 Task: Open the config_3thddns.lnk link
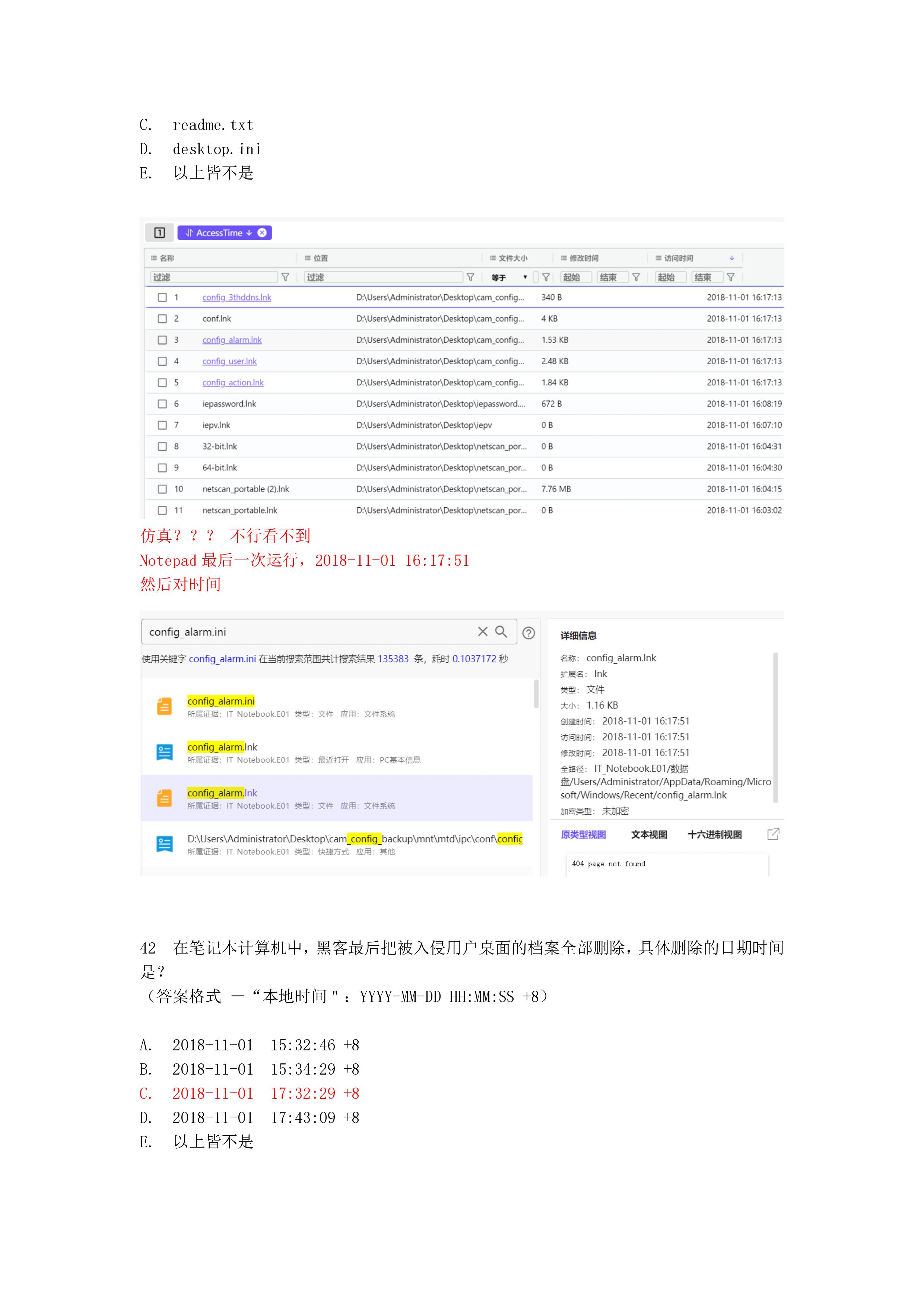click(x=237, y=297)
